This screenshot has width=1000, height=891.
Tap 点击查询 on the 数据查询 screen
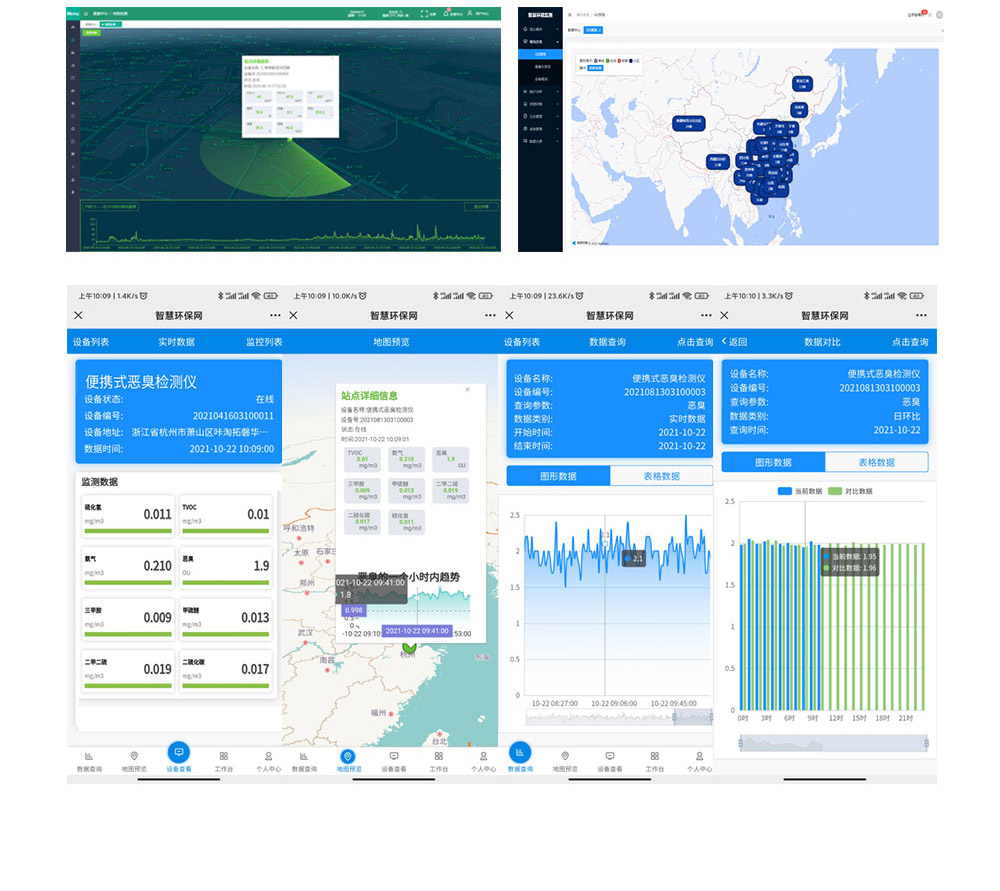[x=695, y=342]
